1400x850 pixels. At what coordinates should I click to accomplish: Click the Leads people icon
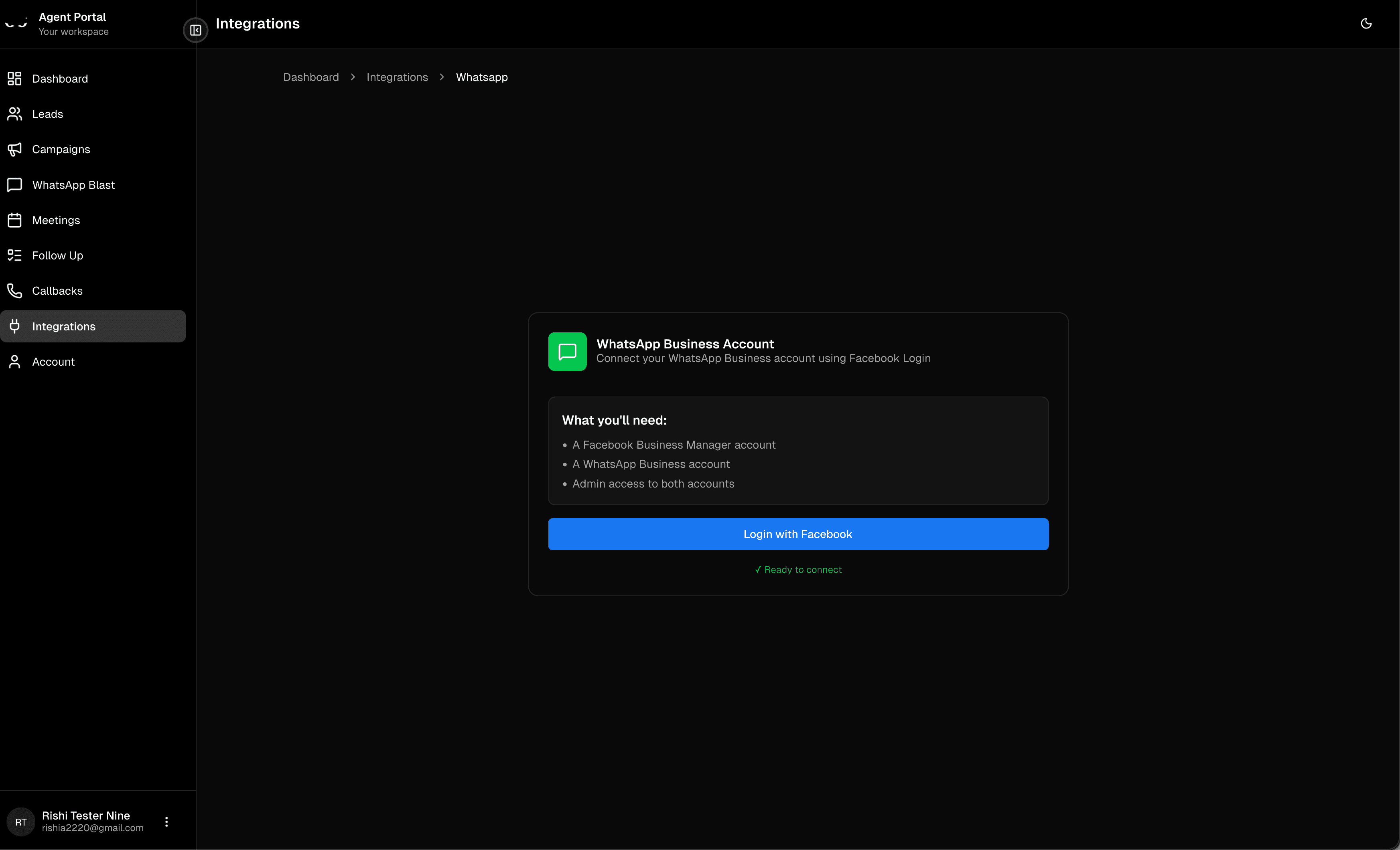15,114
